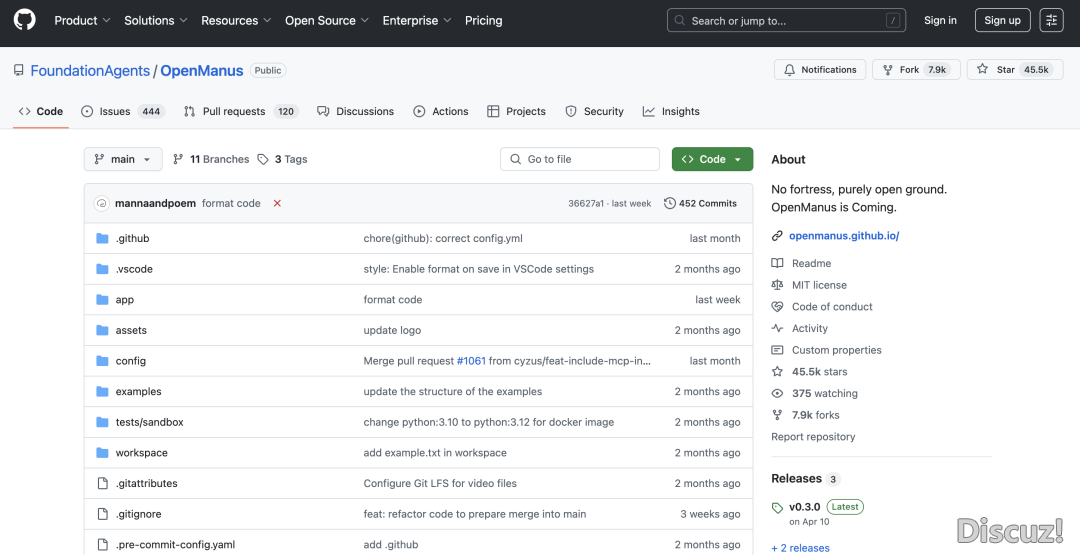
Task: Click the v0.3.0 release tag icon
Action: (x=778, y=507)
